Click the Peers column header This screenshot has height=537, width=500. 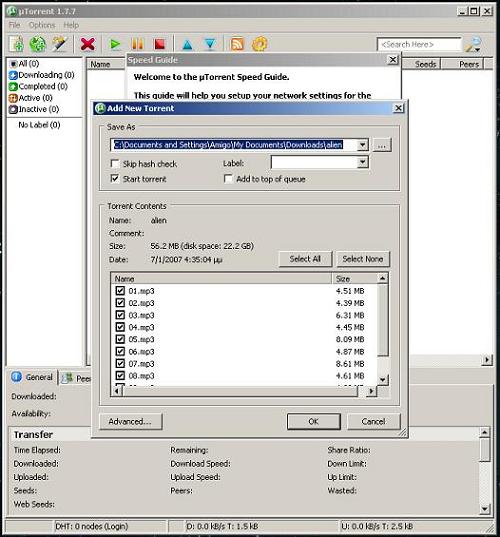462,64
